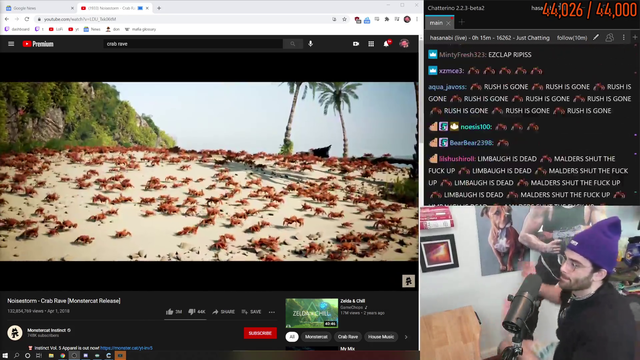Open a new Chrome tab
Viewport: 640px width, 360px height.
159,8
